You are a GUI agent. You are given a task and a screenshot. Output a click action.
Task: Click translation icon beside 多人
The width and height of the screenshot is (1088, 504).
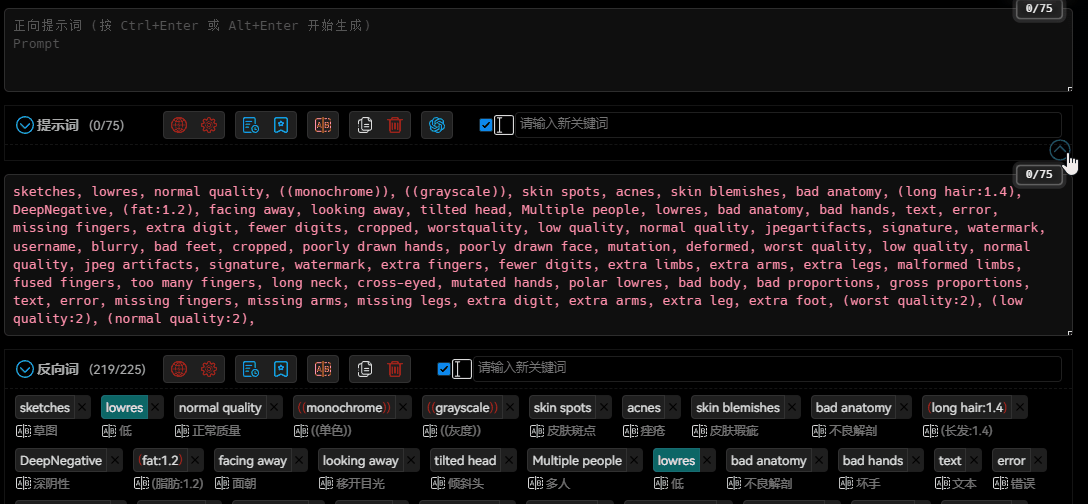(x=534, y=484)
